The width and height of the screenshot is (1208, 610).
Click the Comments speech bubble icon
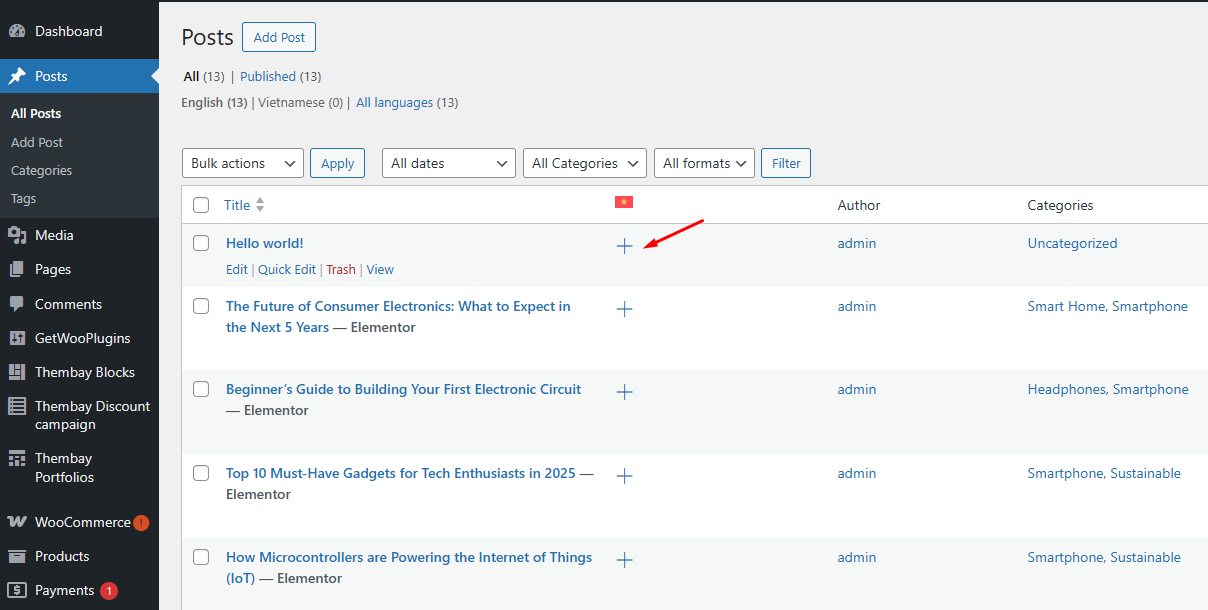17,304
